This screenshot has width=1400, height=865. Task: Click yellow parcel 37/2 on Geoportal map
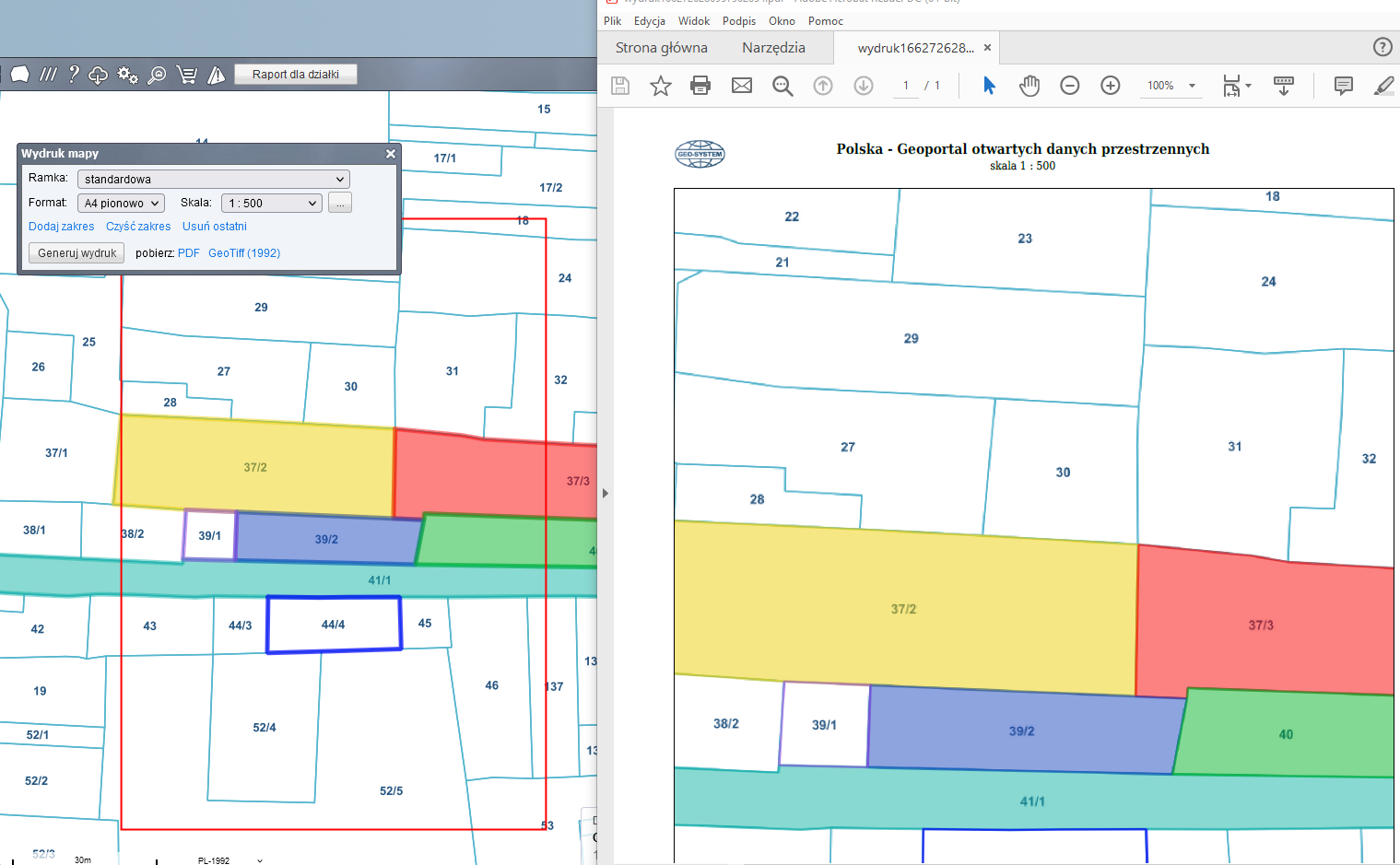point(255,467)
